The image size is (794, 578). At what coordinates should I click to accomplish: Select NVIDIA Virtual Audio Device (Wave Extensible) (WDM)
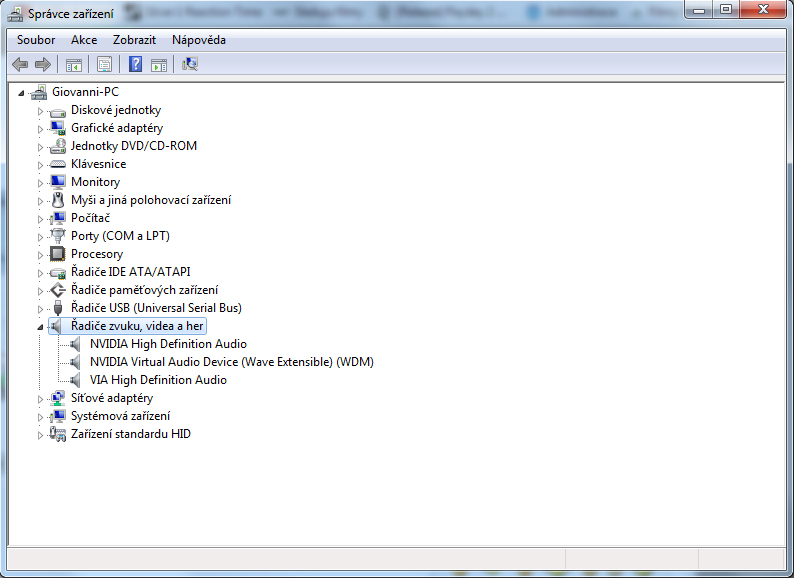point(232,362)
